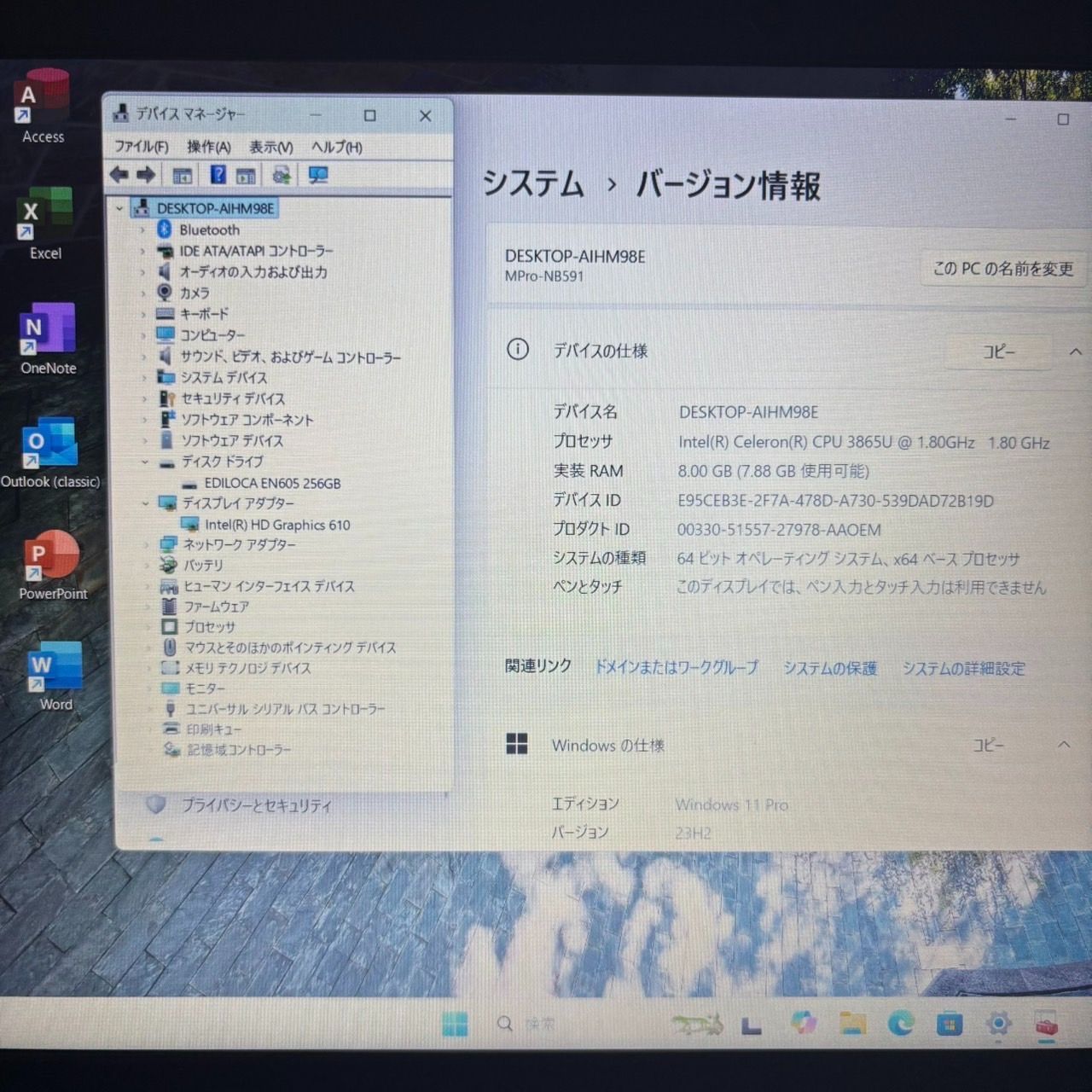Screen dimensions: 1092x1092
Task: Open Microsoft Store from the taskbar
Action: click(949, 1023)
